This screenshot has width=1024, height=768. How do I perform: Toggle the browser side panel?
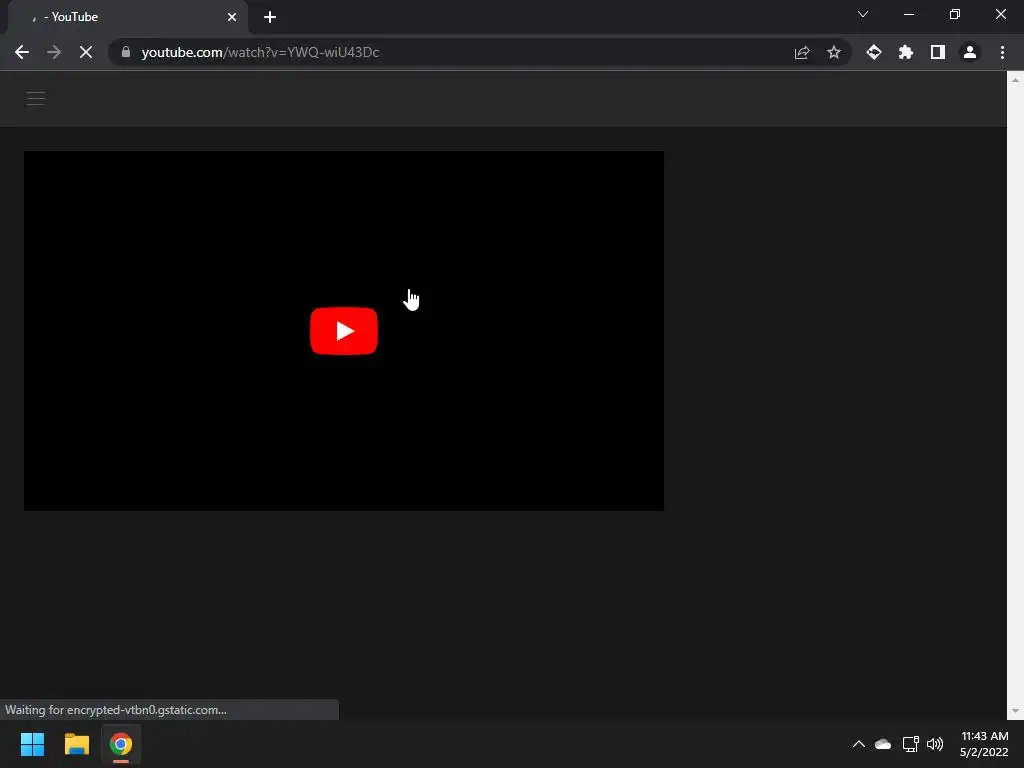coord(938,52)
